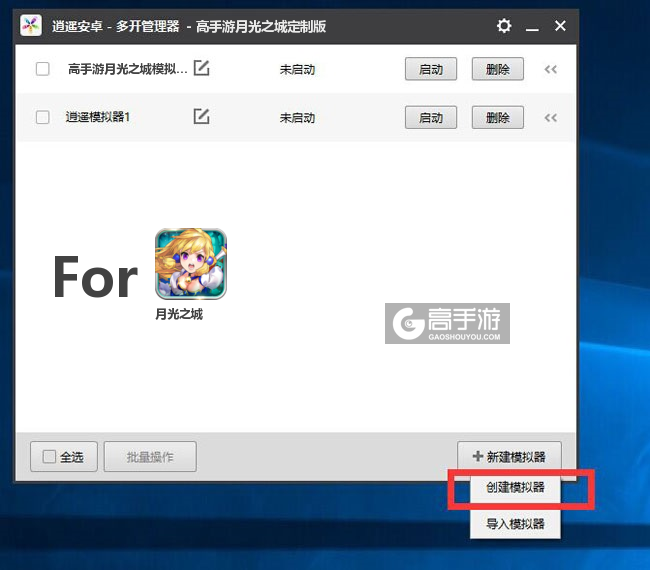Image resolution: width=650 pixels, height=570 pixels.
Task: Click the 高手游 logo watermark
Action: [x=450, y=324]
